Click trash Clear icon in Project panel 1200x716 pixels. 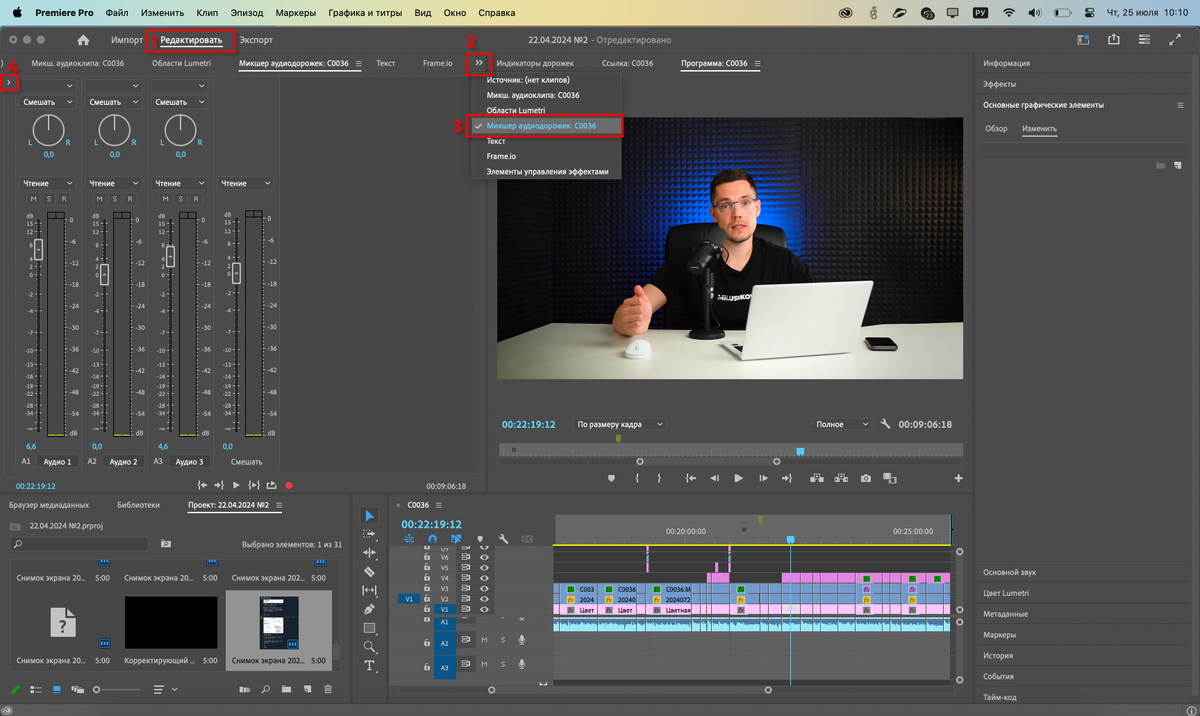(329, 689)
